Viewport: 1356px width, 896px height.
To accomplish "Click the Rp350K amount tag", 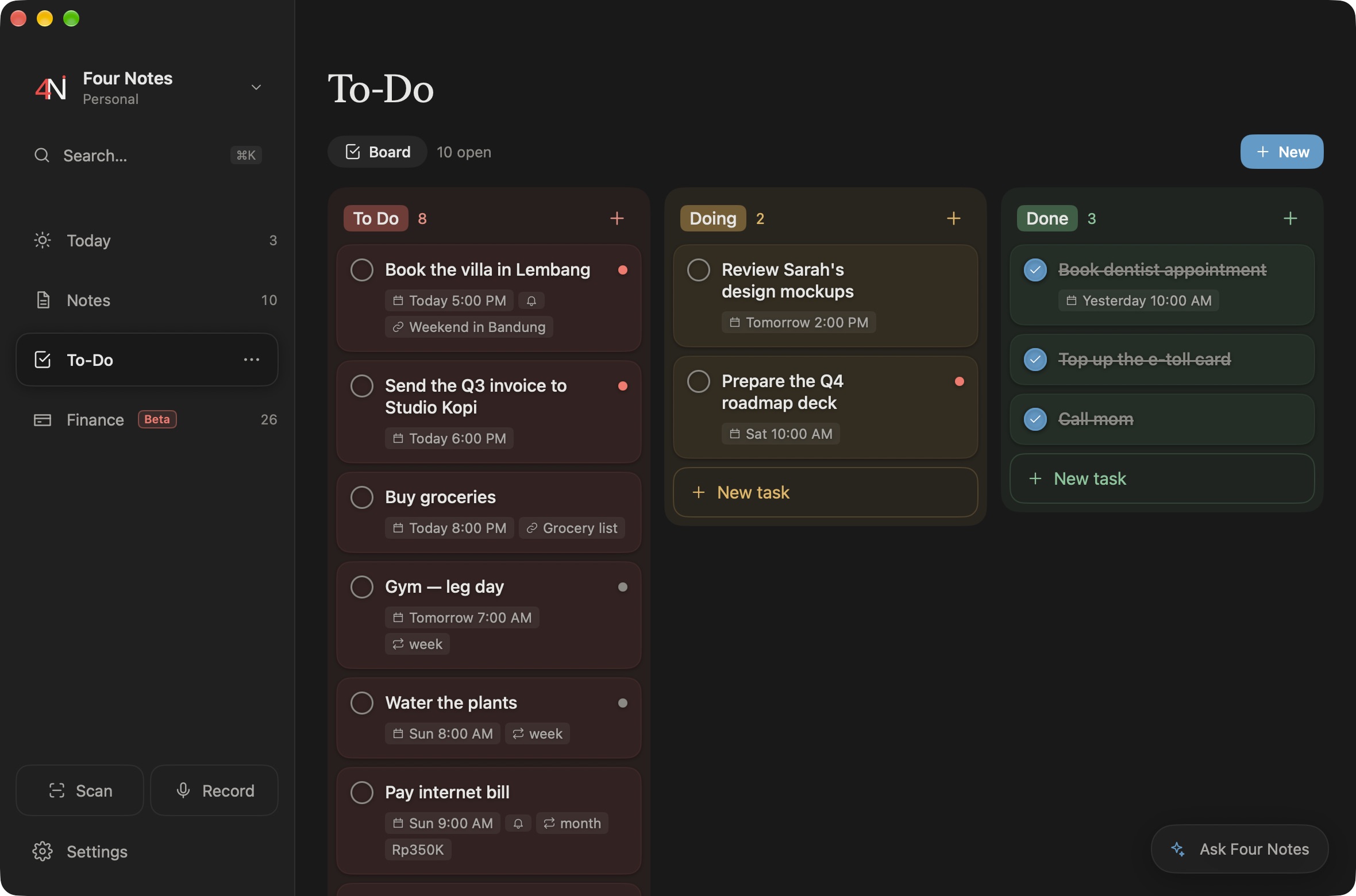I will click(418, 849).
